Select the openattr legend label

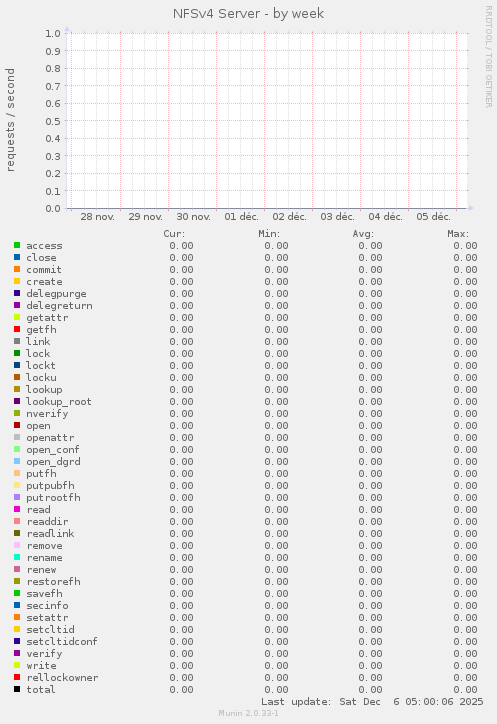(x=50, y=438)
